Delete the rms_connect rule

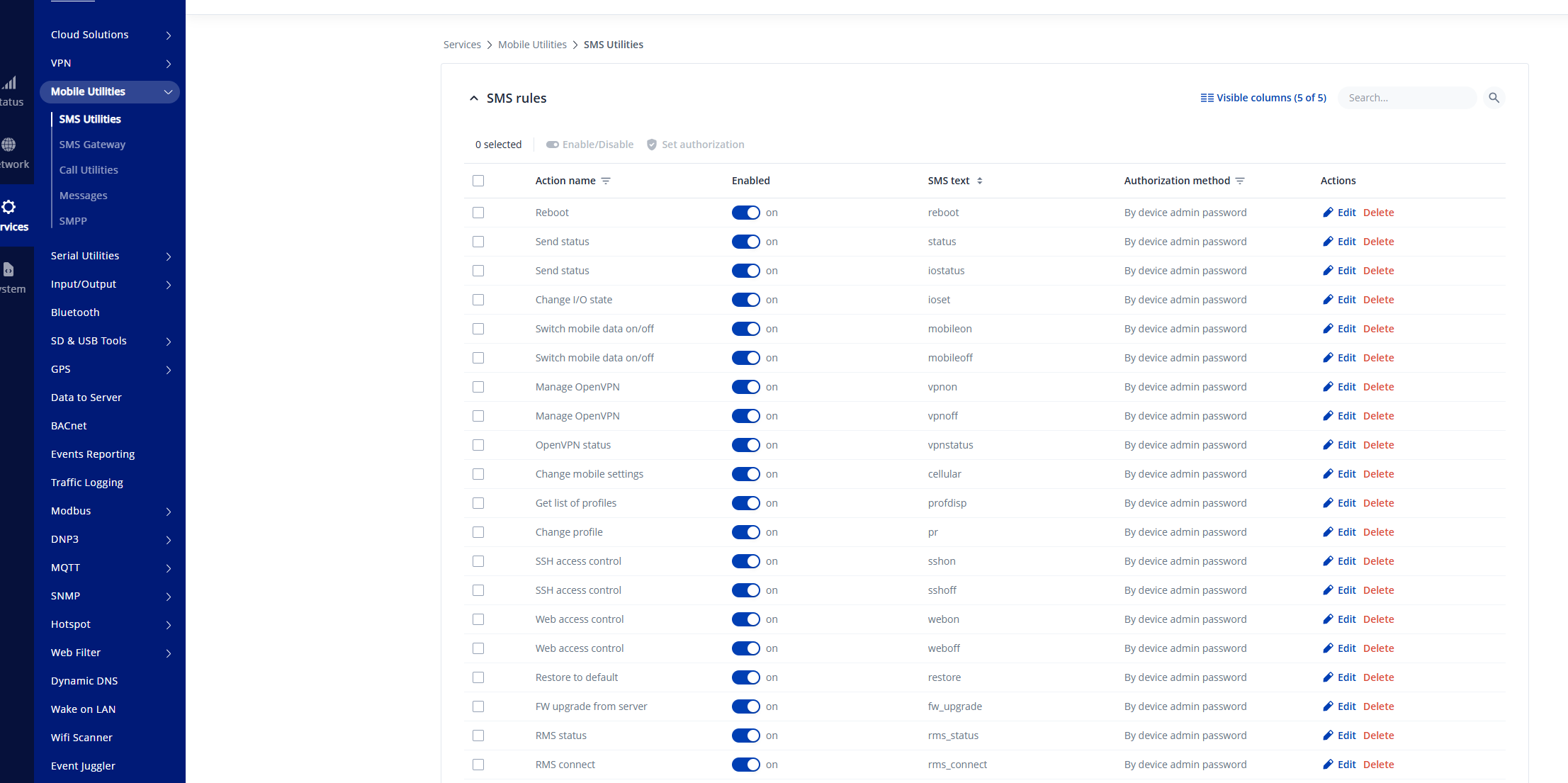click(x=1378, y=765)
